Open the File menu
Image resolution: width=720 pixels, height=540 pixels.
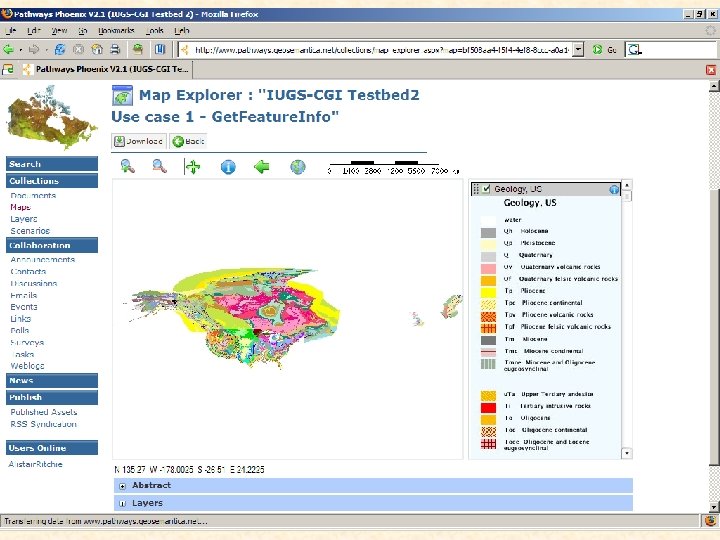click(10, 31)
